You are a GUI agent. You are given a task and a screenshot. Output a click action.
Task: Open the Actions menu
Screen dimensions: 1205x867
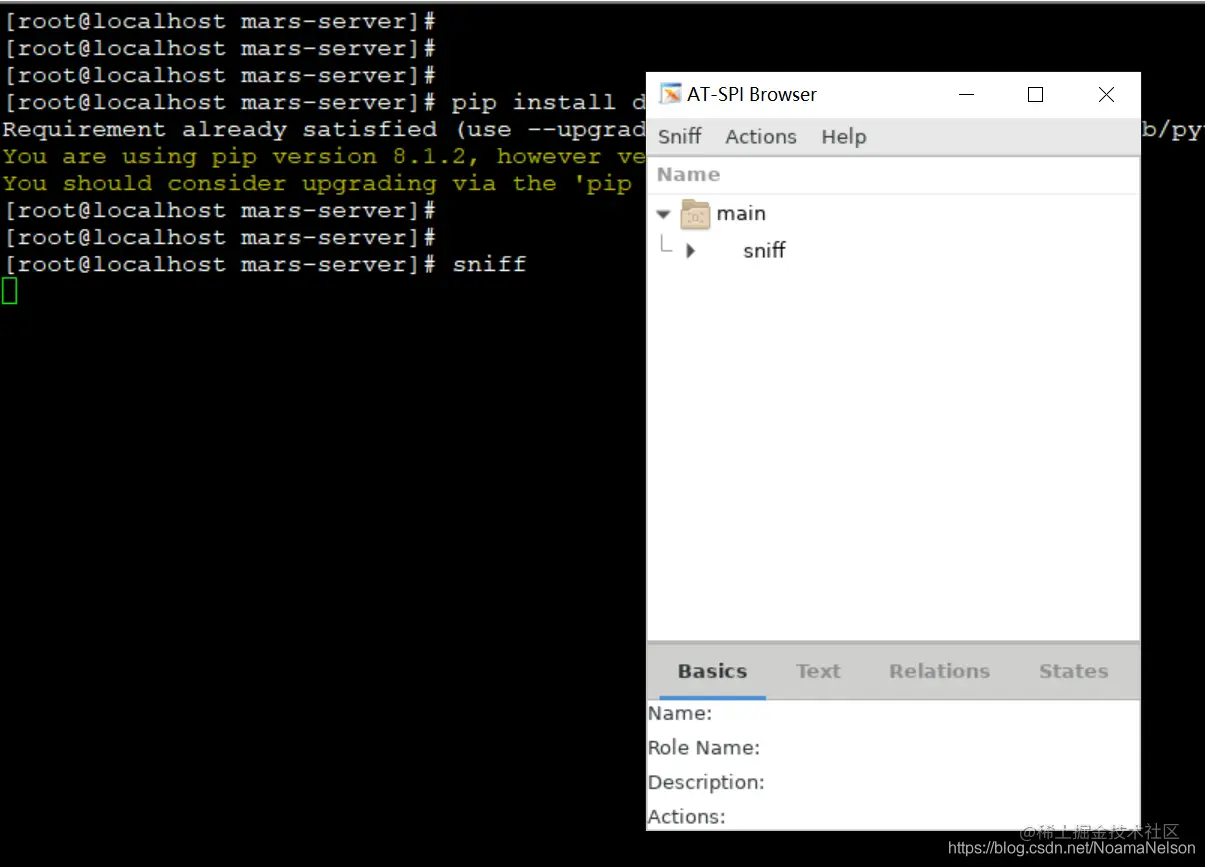pos(761,136)
